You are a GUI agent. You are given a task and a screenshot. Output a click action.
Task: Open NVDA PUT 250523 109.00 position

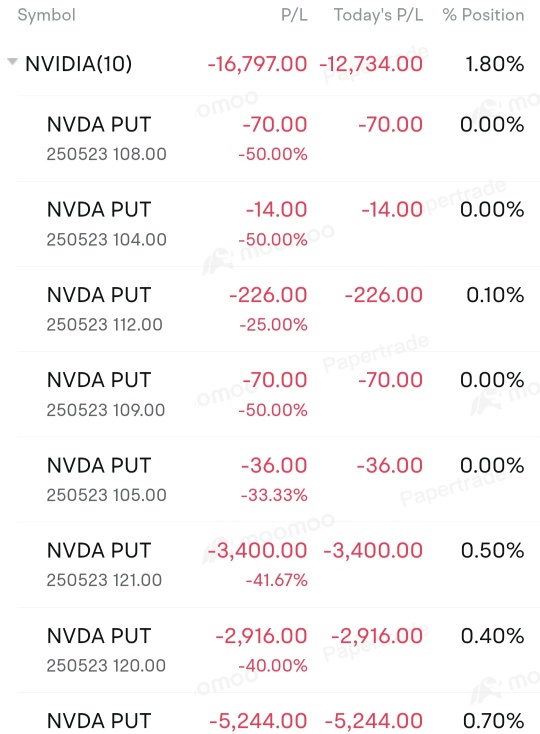[x=278, y=394]
